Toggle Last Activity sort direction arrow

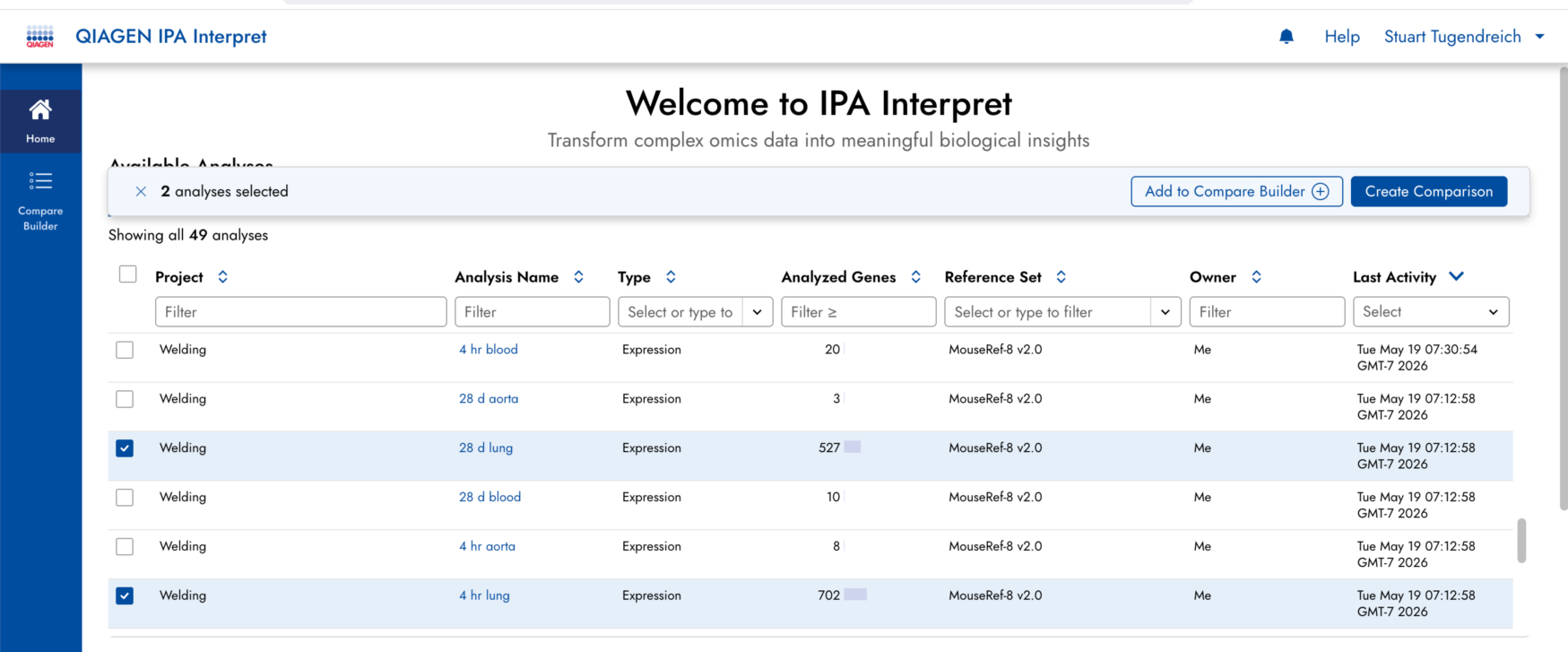1456,276
